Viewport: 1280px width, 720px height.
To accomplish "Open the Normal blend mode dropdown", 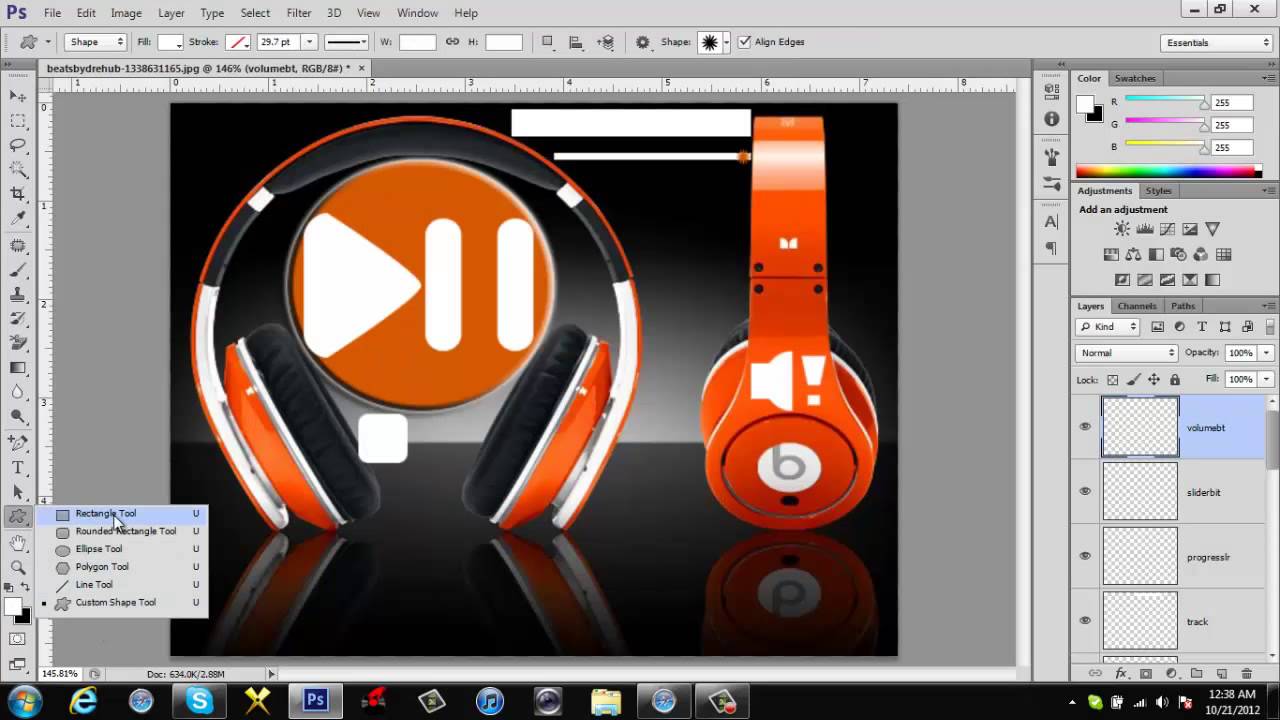I will (1127, 353).
